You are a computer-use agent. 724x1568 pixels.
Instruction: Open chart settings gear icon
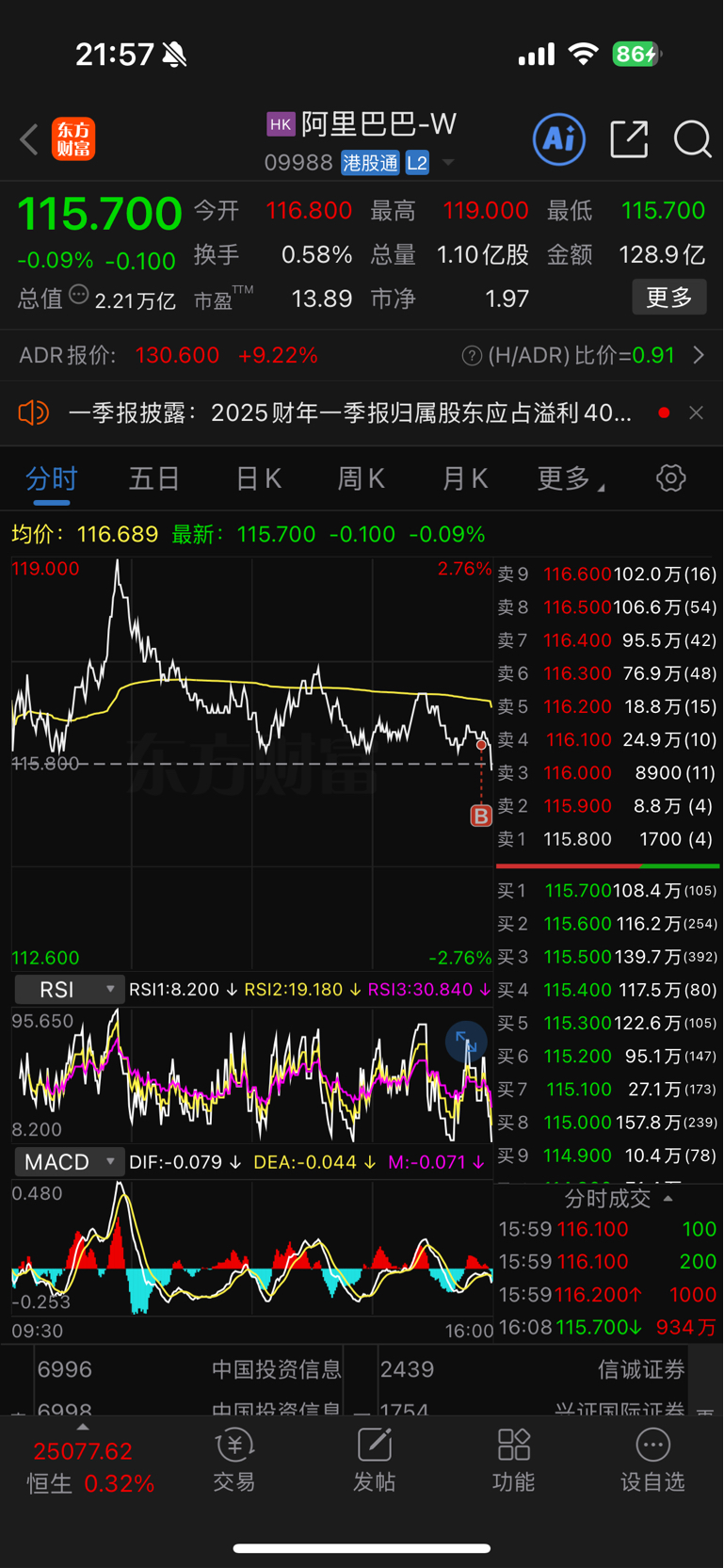670,477
